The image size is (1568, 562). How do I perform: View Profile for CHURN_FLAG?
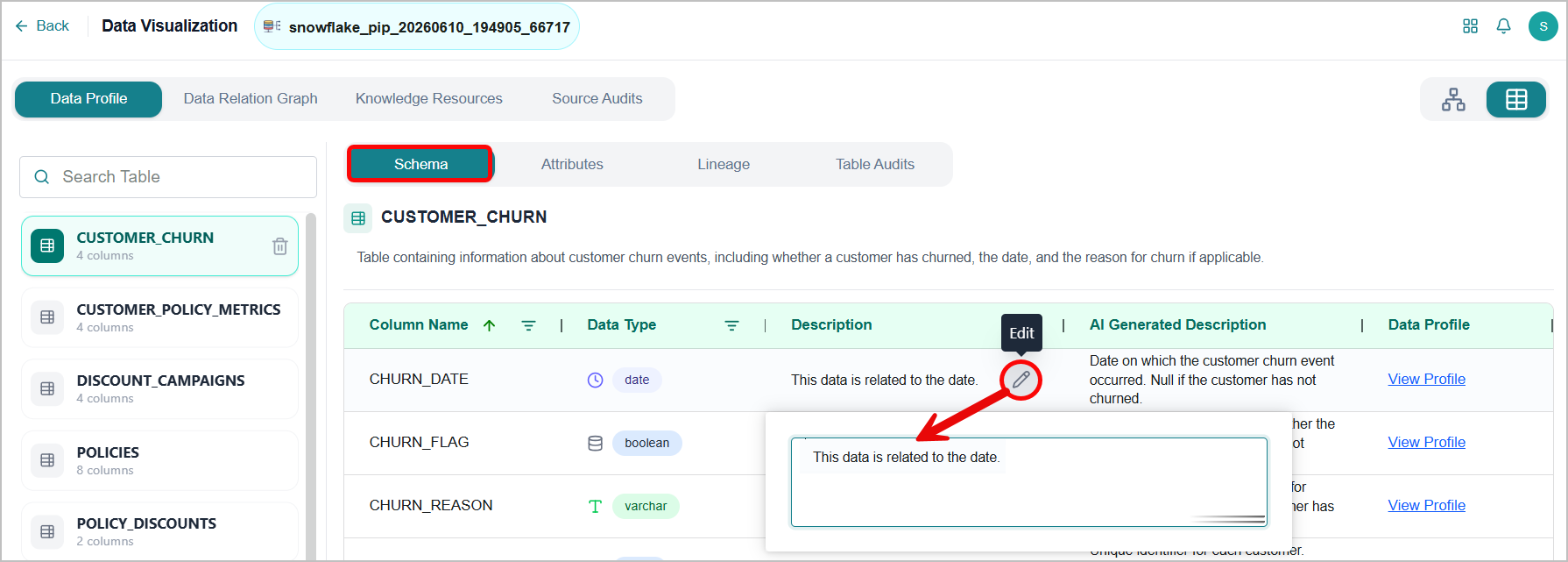click(1426, 442)
